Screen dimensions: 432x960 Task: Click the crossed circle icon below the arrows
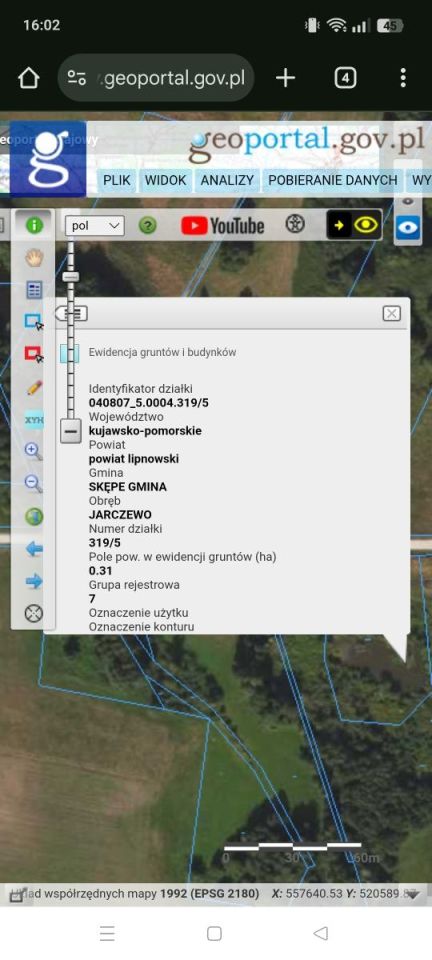click(34, 613)
